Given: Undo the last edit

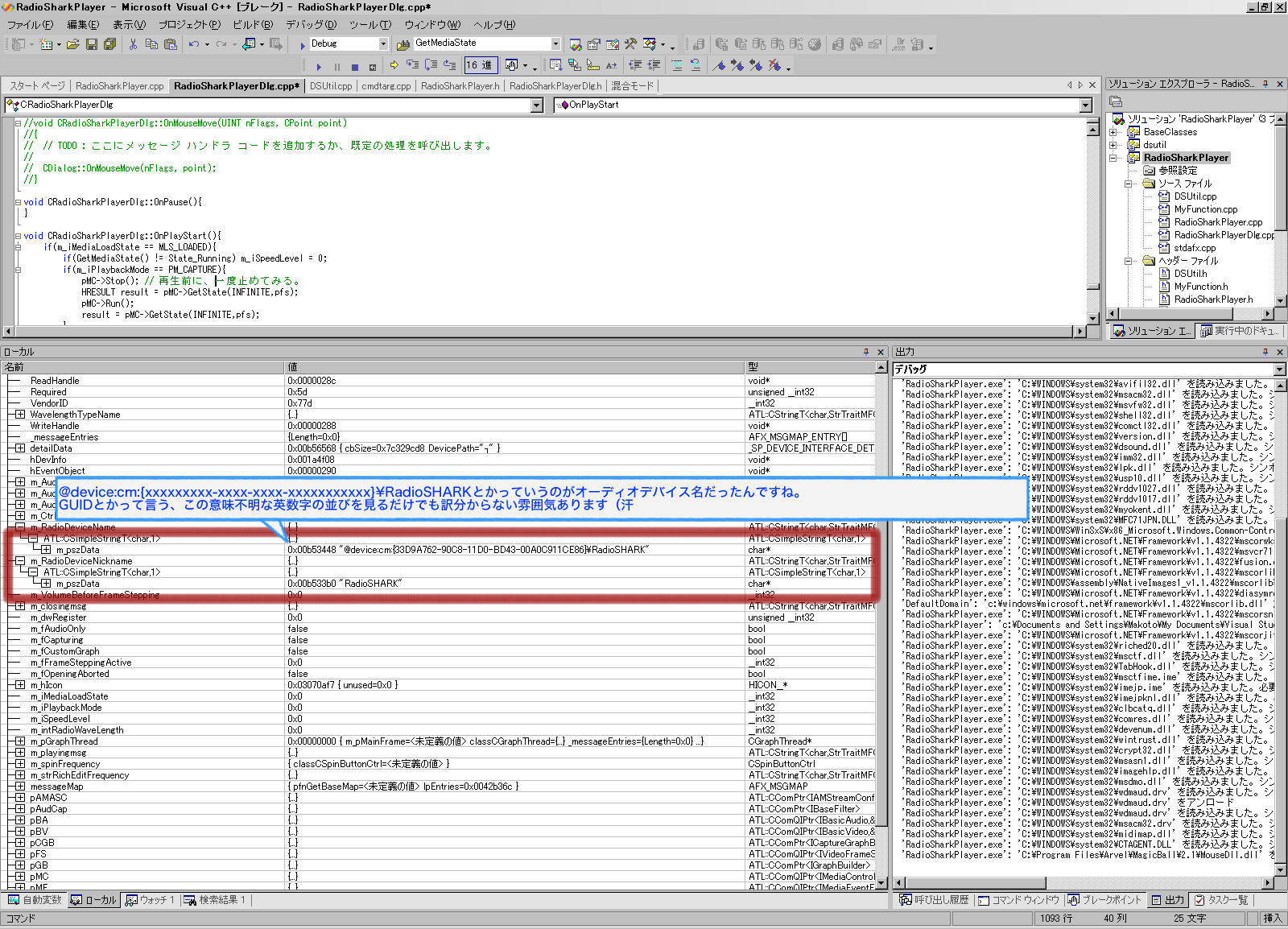Looking at the screenshot, I should (193, 44).
